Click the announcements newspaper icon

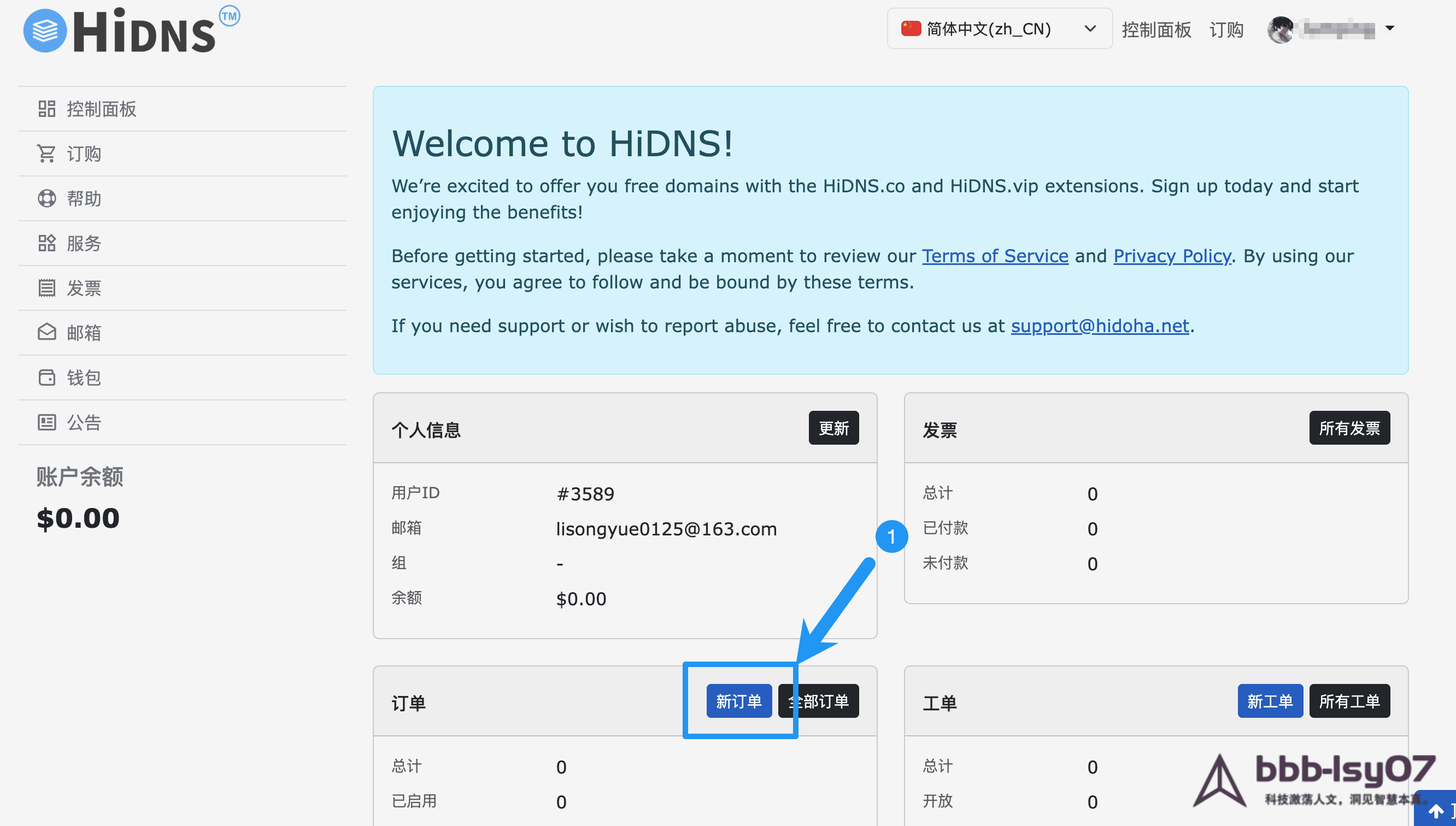pyautogui.click(x=46, y=422)
